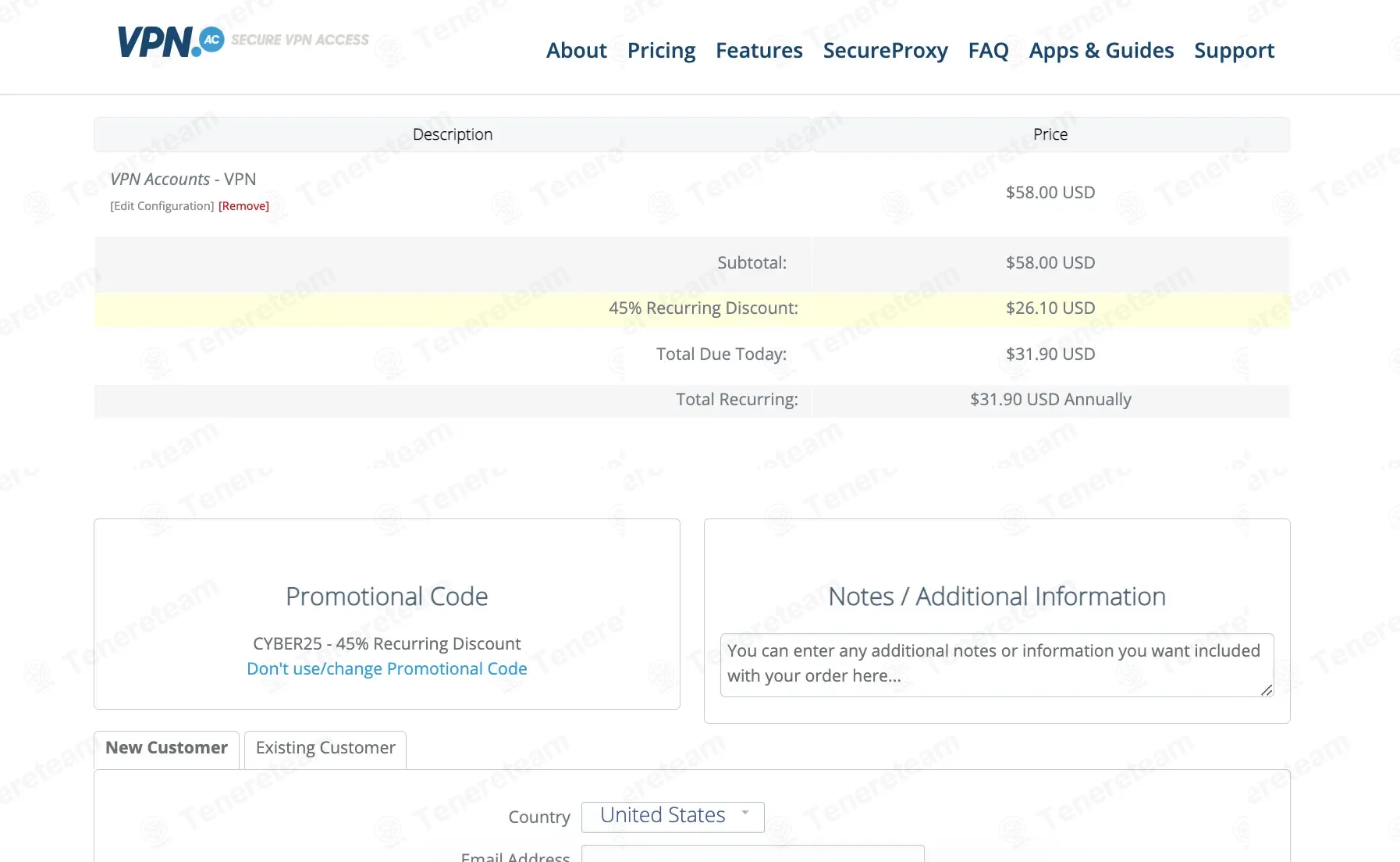Open SecureProxy in the navigation
1400x862 pixels.
tap(885, 51)
